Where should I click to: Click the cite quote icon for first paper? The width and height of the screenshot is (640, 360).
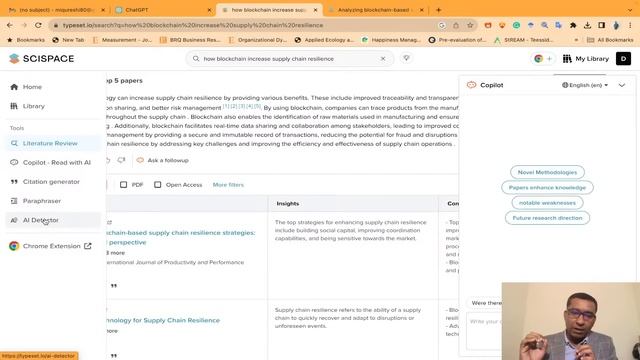pyautogui.click(x=114, y=286)
